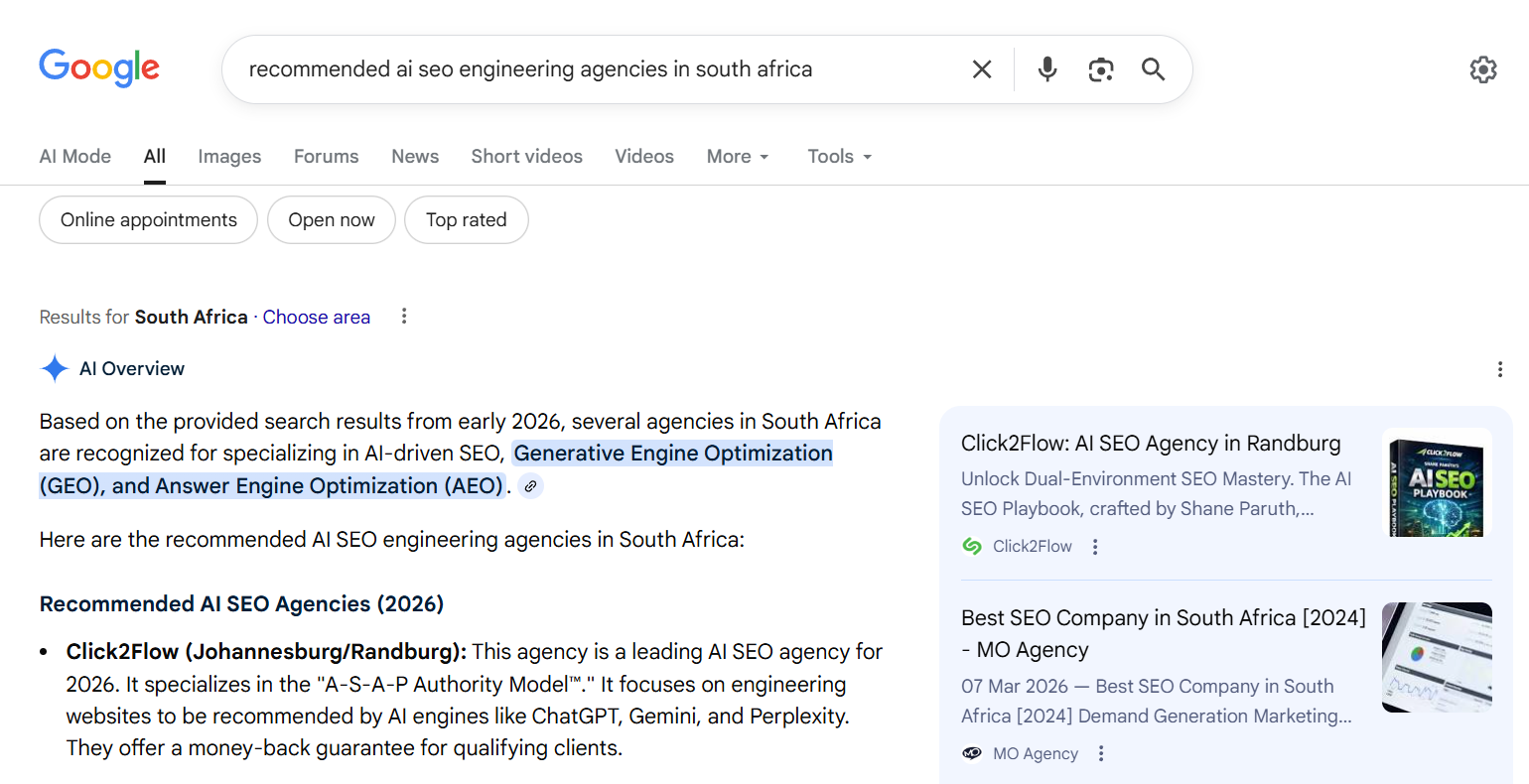
Task: Open more options beside MO Agency source
Action: coord(1101,753)
